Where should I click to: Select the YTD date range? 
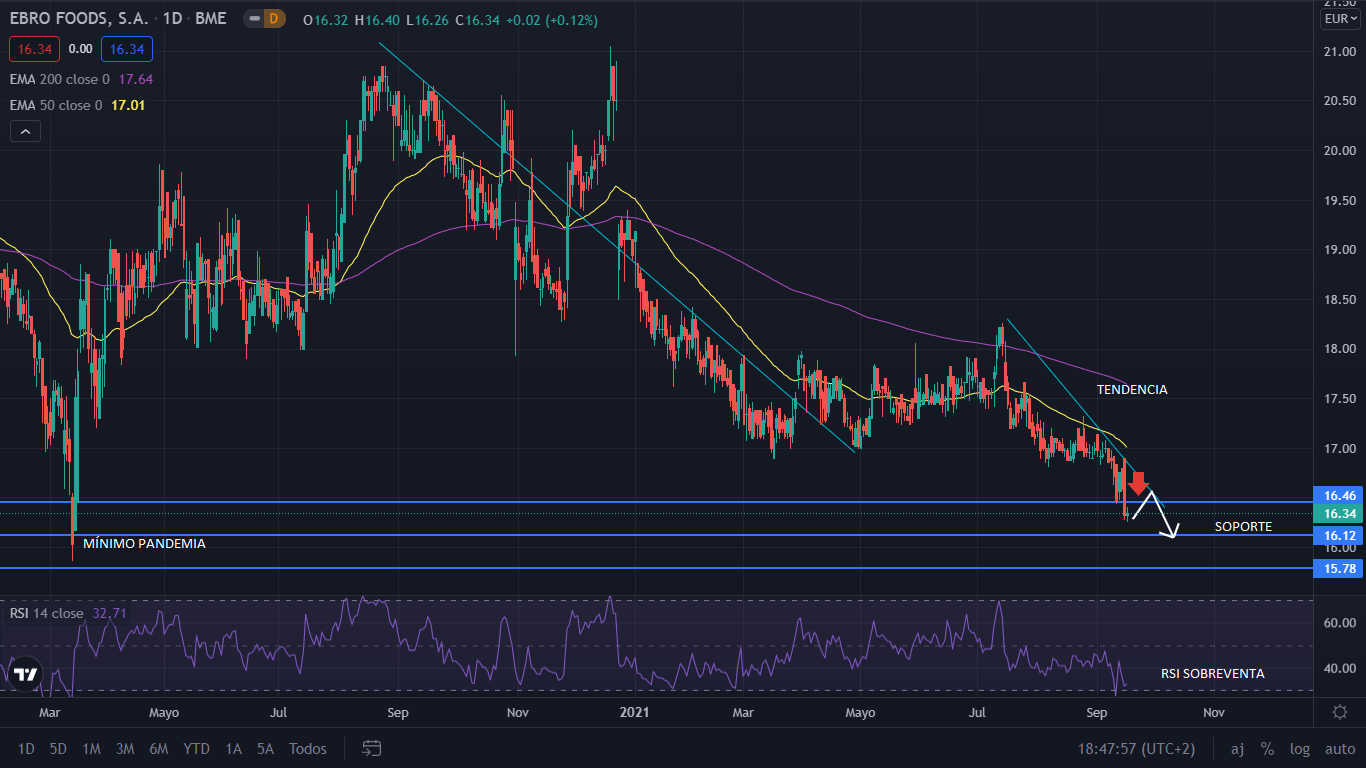click(197, 748)
